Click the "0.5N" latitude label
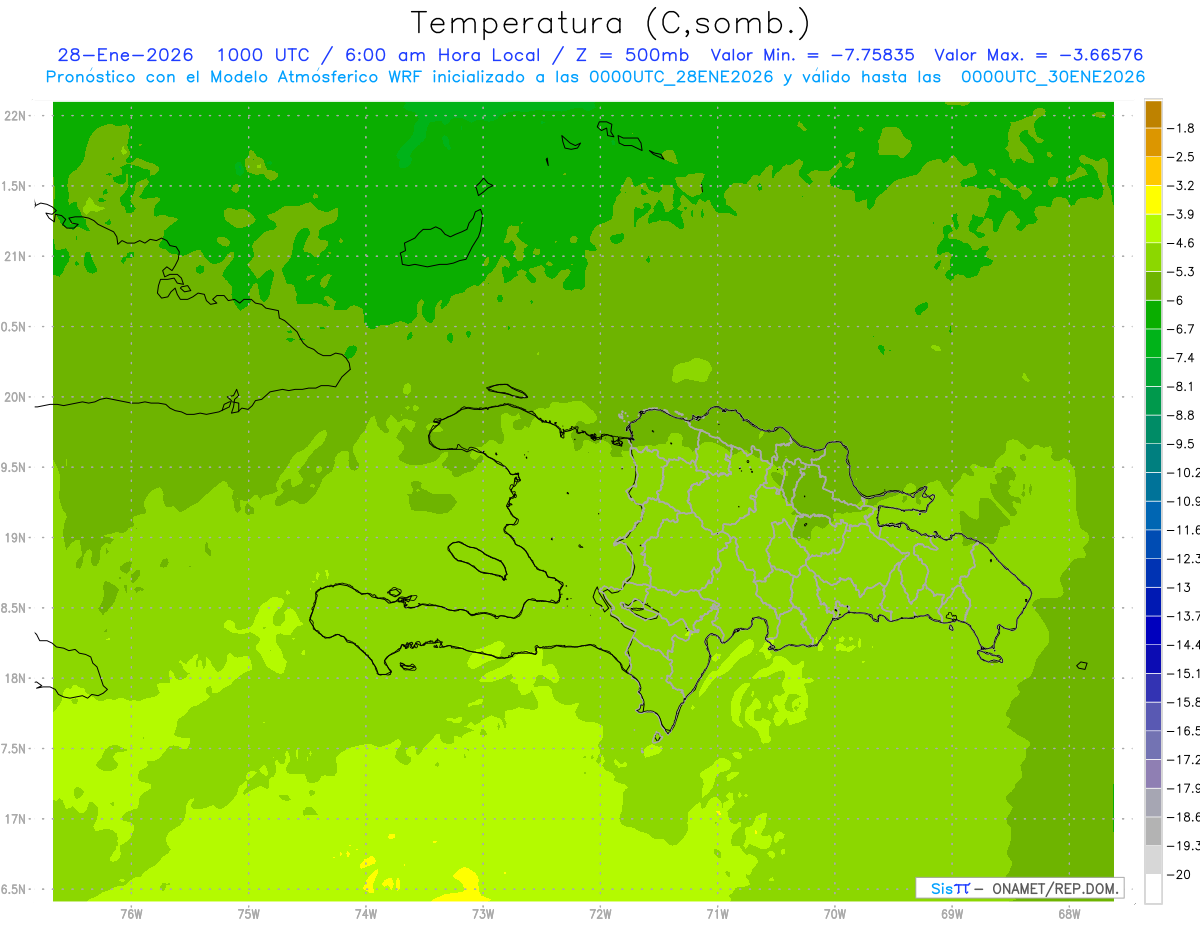The height and width of the screenshot is (927, 1200). [15, 327]
